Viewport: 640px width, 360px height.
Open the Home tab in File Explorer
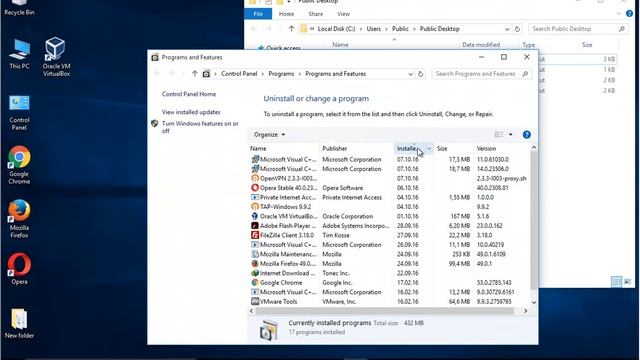[x=286, y=14]
